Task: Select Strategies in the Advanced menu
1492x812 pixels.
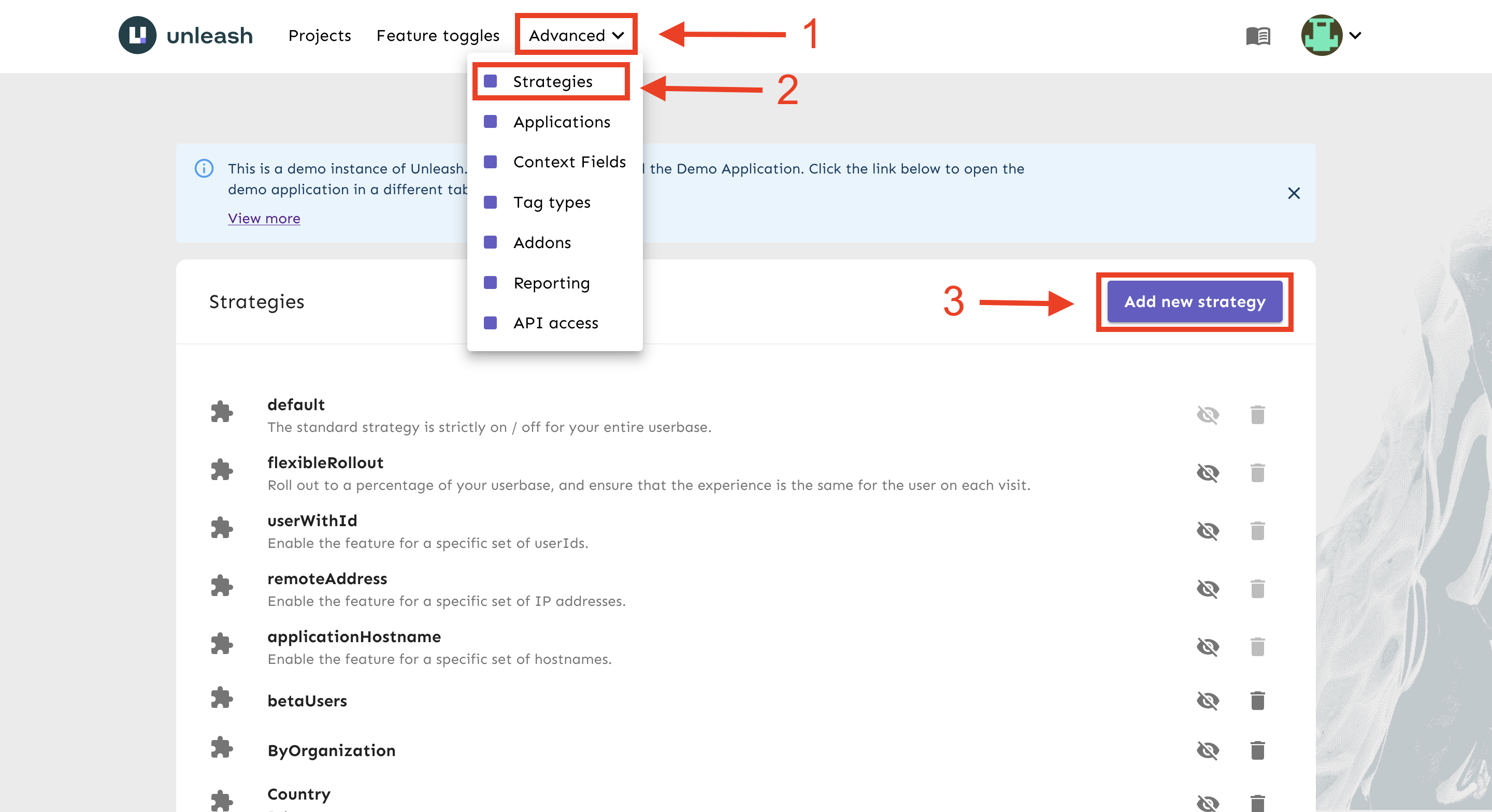Action: 552,82
